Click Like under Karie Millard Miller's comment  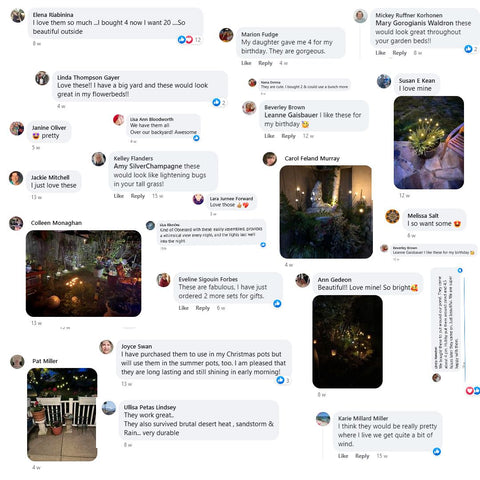coord(343,456)
